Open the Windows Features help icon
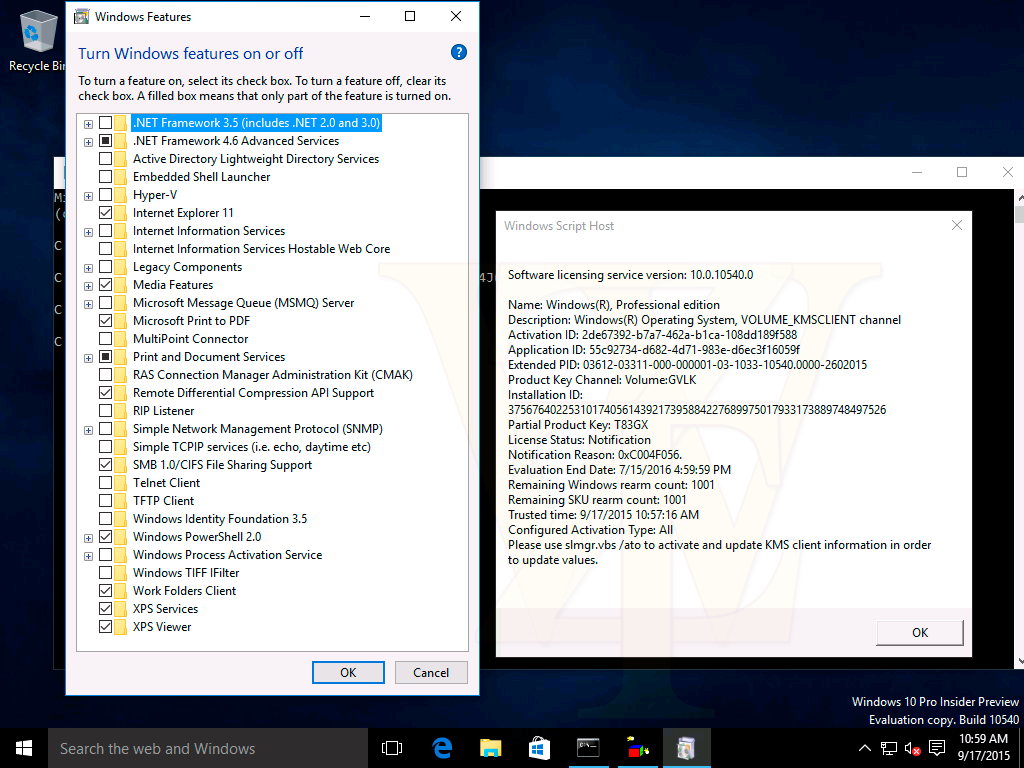This screenshot has width=1024, height=768. 458,53
